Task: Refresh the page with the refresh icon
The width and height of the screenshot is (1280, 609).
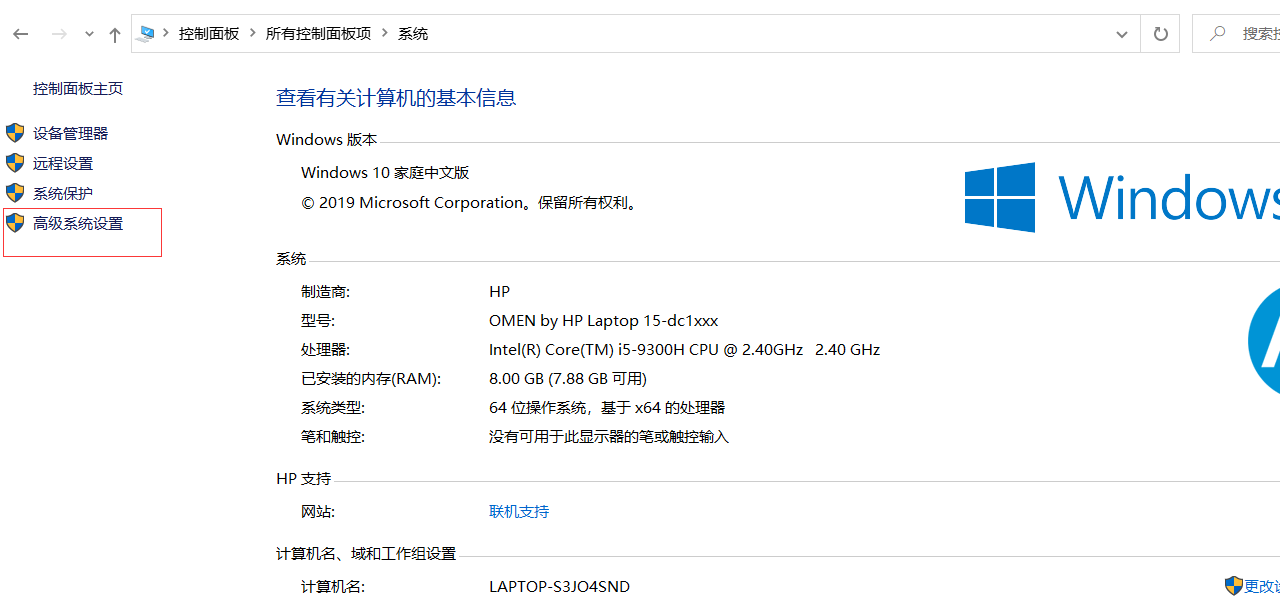Action: pyautogui.click(x=1160, y=34)
